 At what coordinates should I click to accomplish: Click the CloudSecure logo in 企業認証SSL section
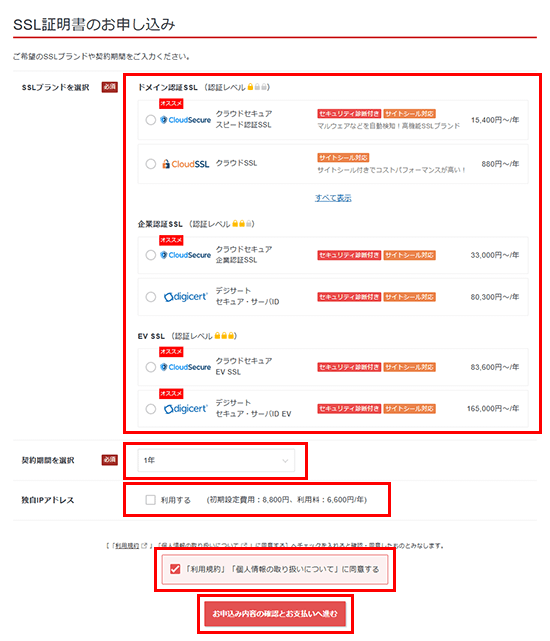tap(186, 255)
